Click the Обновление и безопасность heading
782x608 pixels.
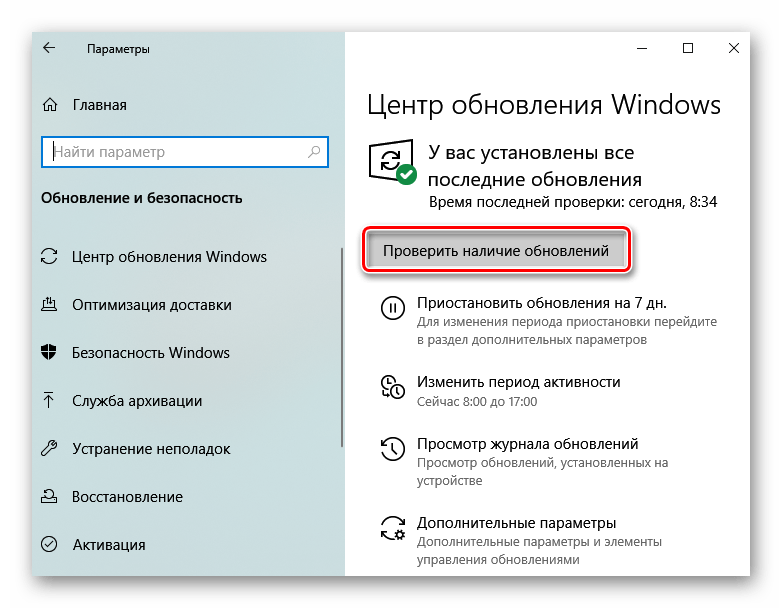(x=142, y=198)
